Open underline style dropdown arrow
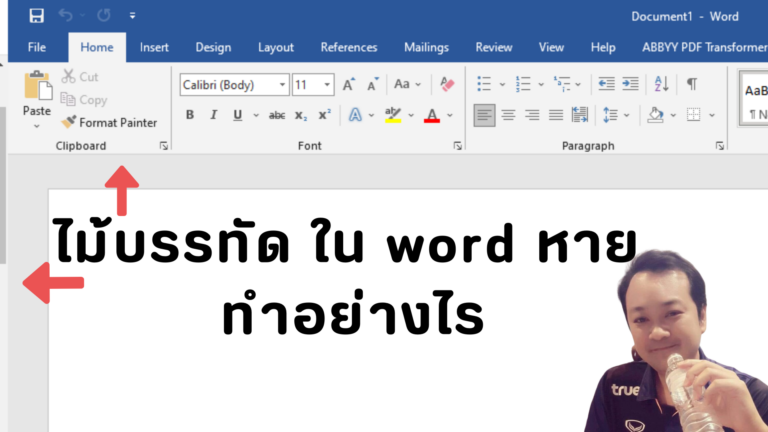 (256, 116)
